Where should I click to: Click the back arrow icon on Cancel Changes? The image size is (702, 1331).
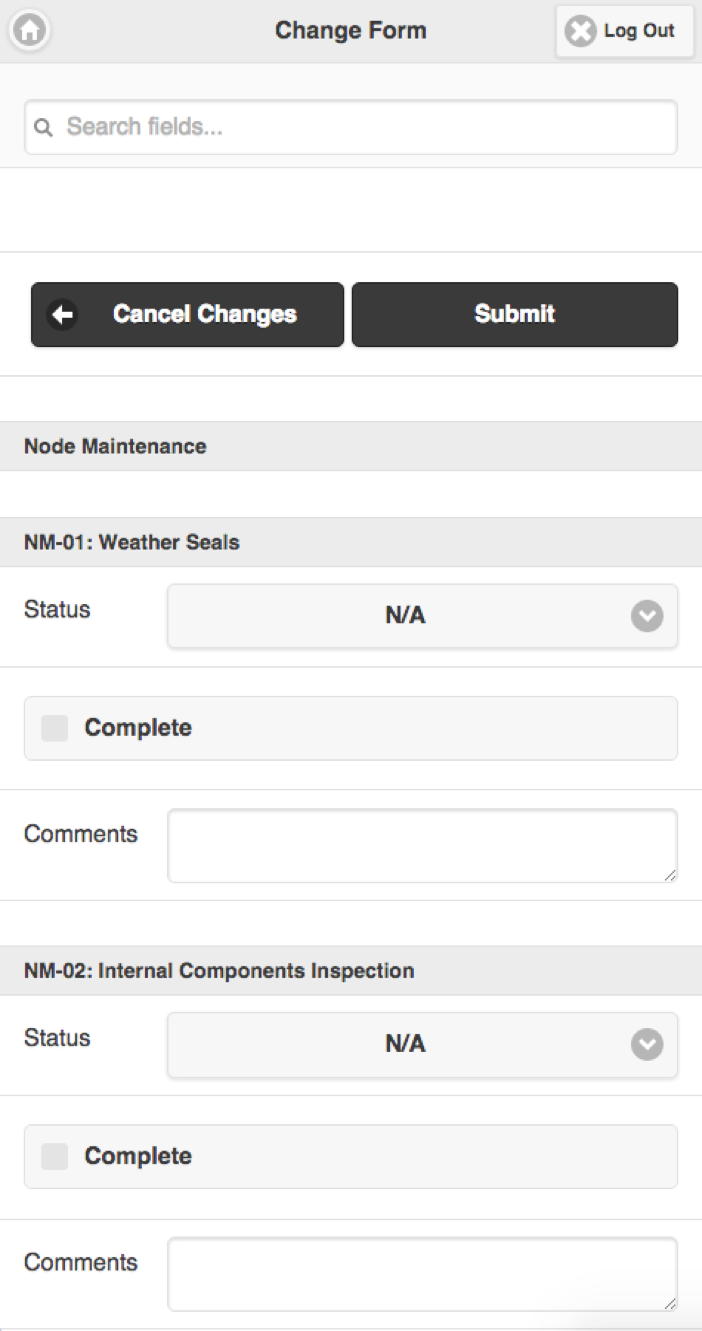(63, 315)
